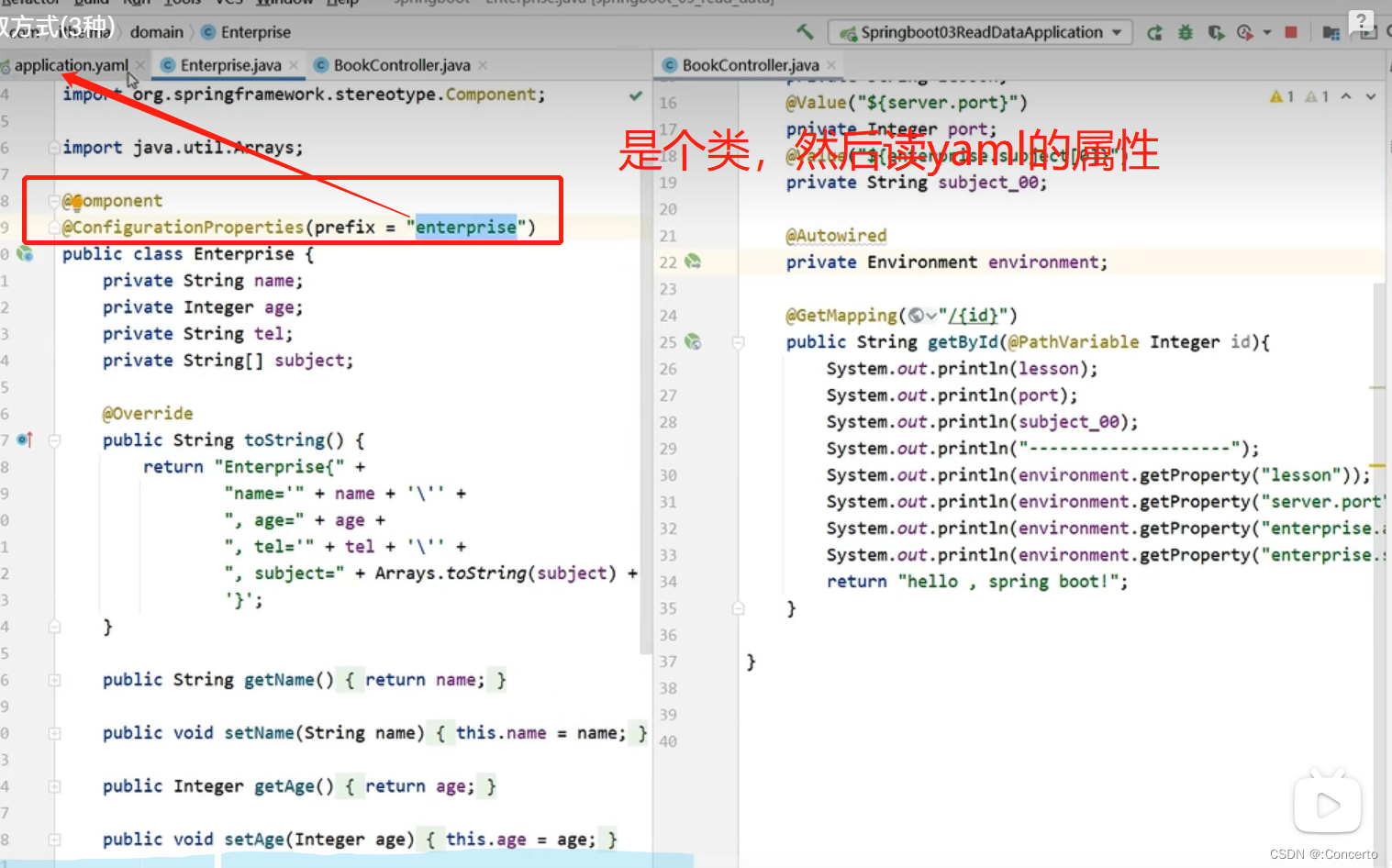Click the override gutter icon beside toString()
Viewport: 1392px width, 868px height.
(25, 440)
